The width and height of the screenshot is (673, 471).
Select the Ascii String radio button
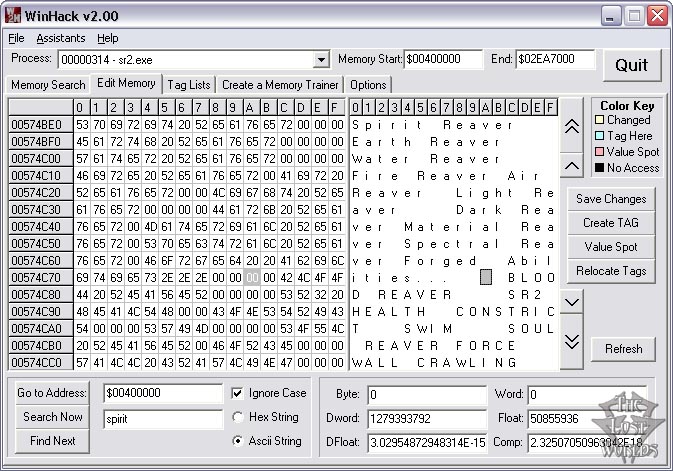tap(237, 441)
